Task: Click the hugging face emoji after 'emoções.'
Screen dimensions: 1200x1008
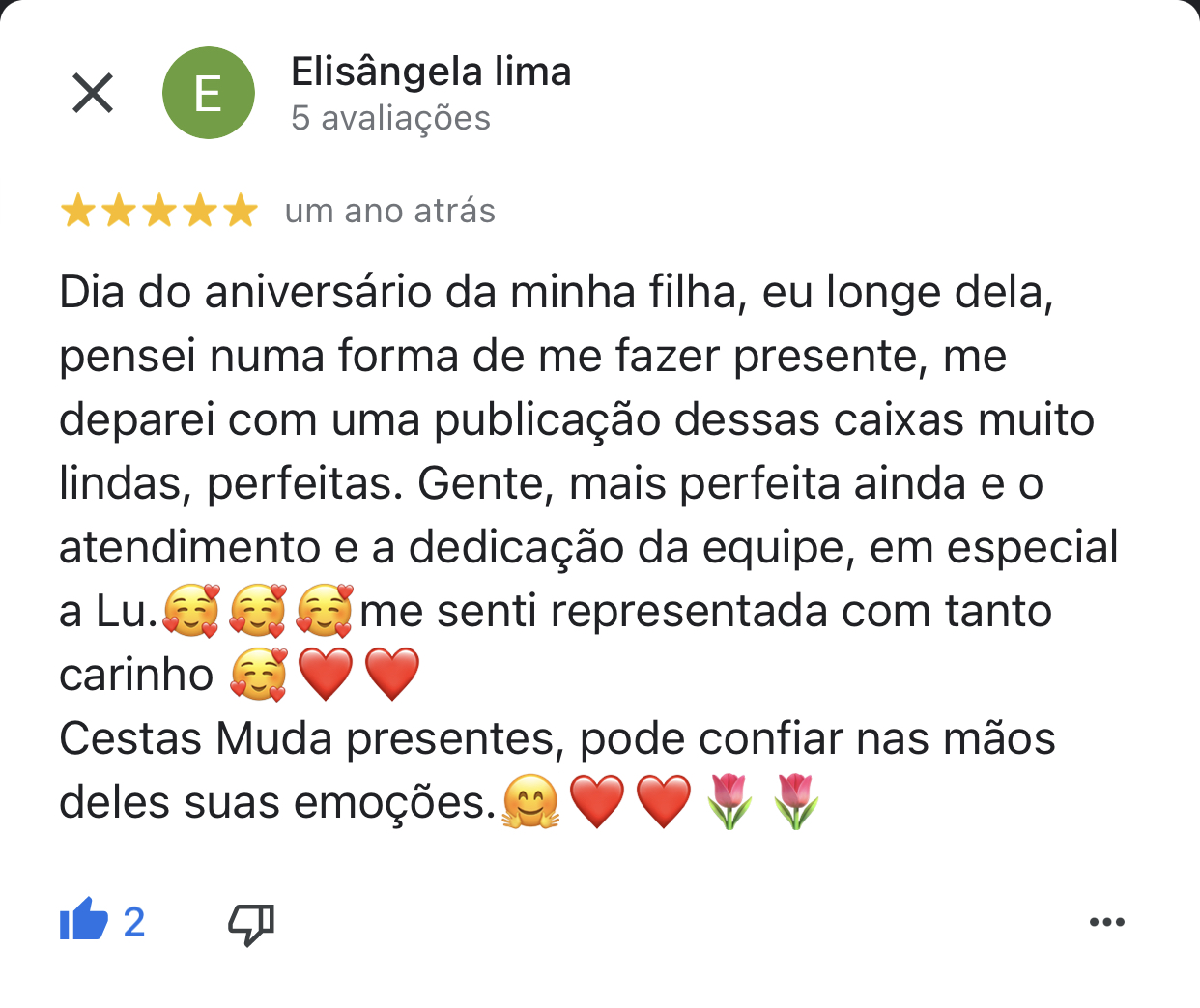Action: [530, 802]
